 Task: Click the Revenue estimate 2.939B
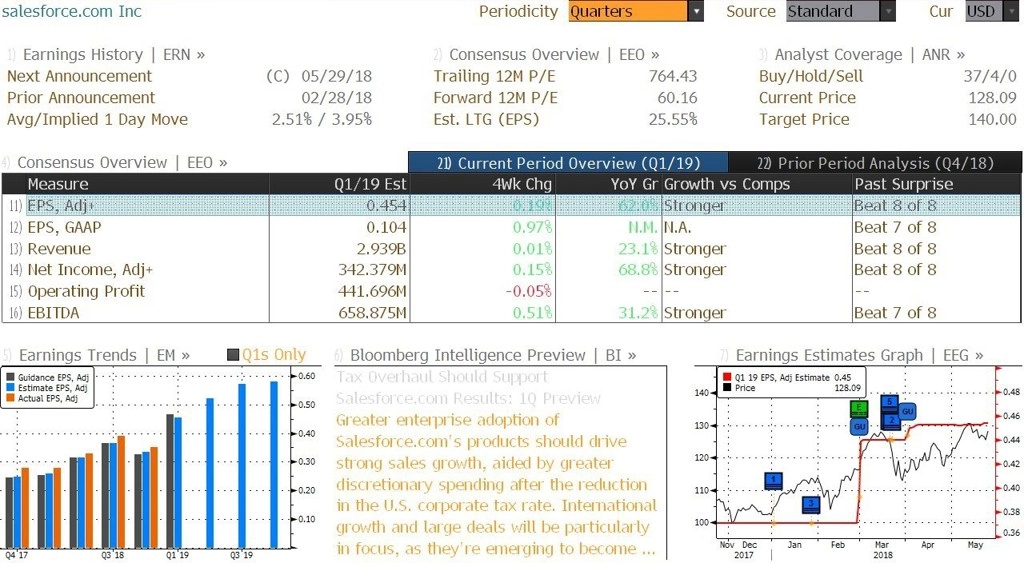[x=381, y=249]
